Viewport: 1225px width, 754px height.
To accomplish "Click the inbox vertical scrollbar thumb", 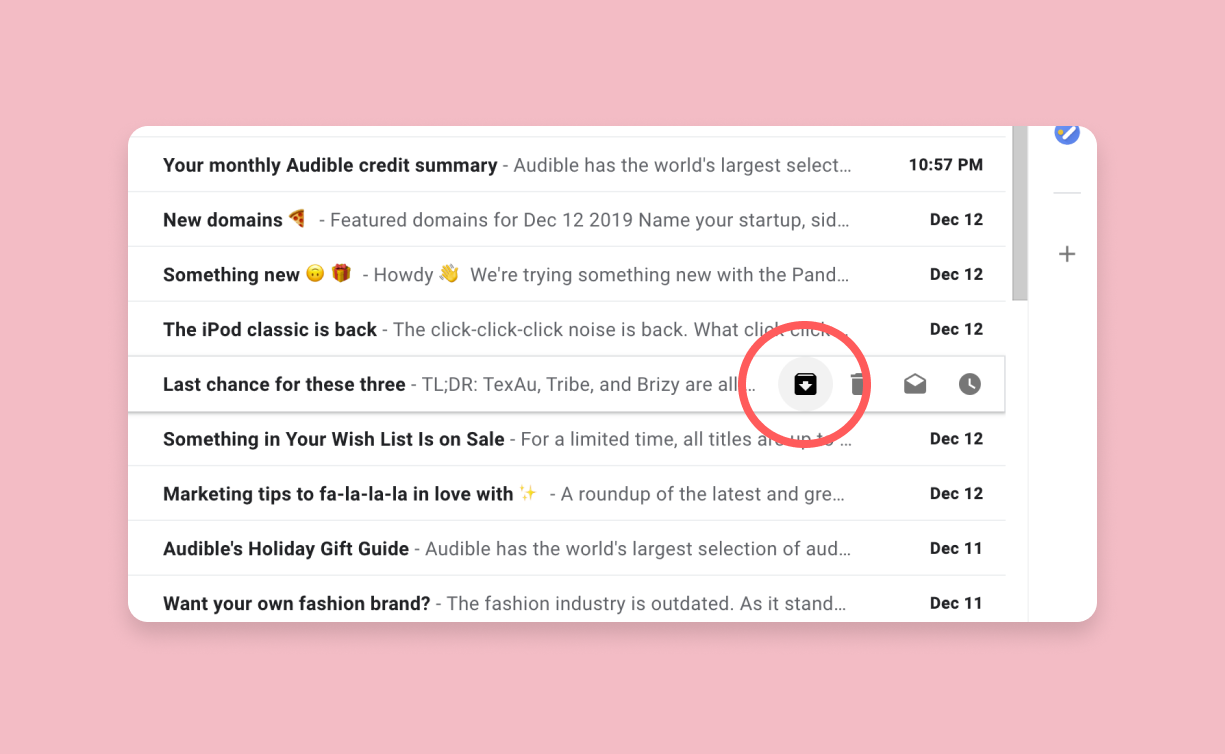I will pyautogui.click(x=1020, y=213).
